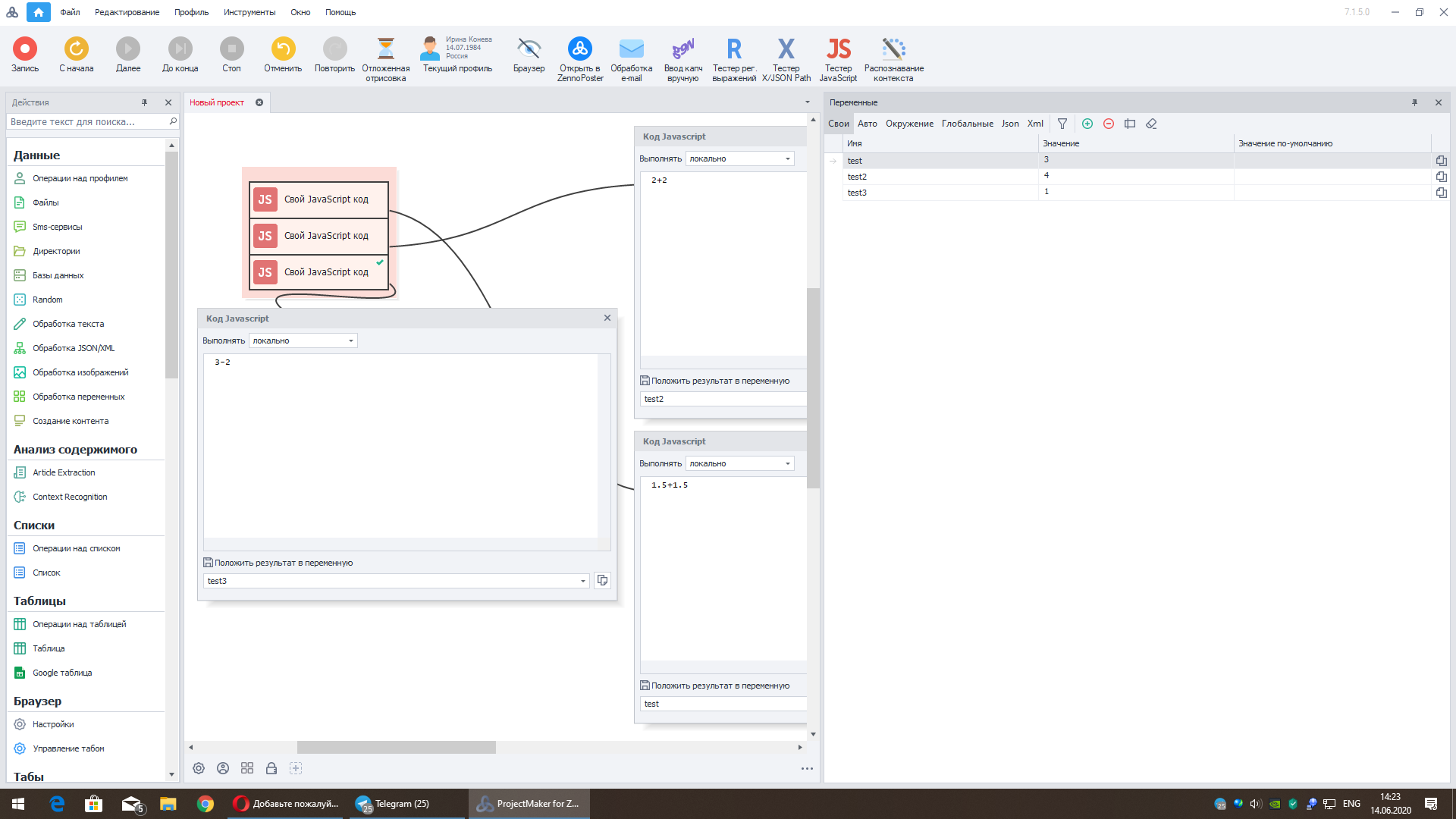Open the Помощь menu

point(340,12)
